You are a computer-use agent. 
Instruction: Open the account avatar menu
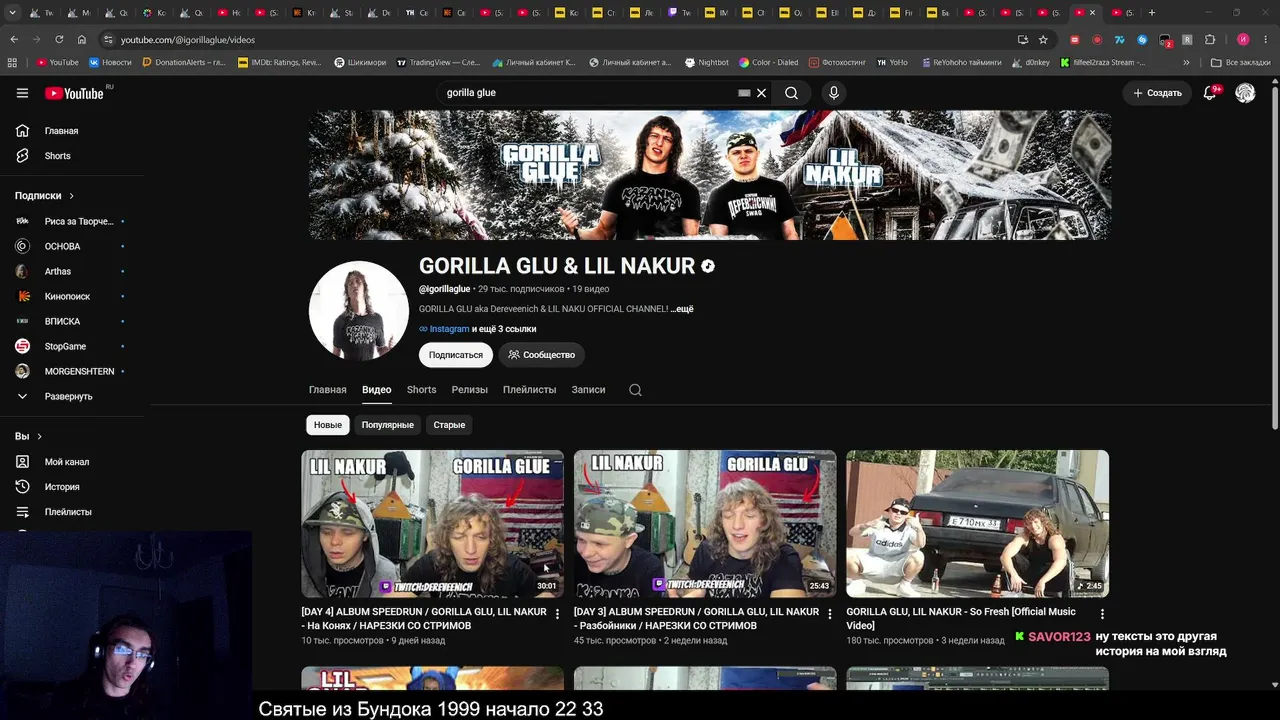(x=1245, y=93)
